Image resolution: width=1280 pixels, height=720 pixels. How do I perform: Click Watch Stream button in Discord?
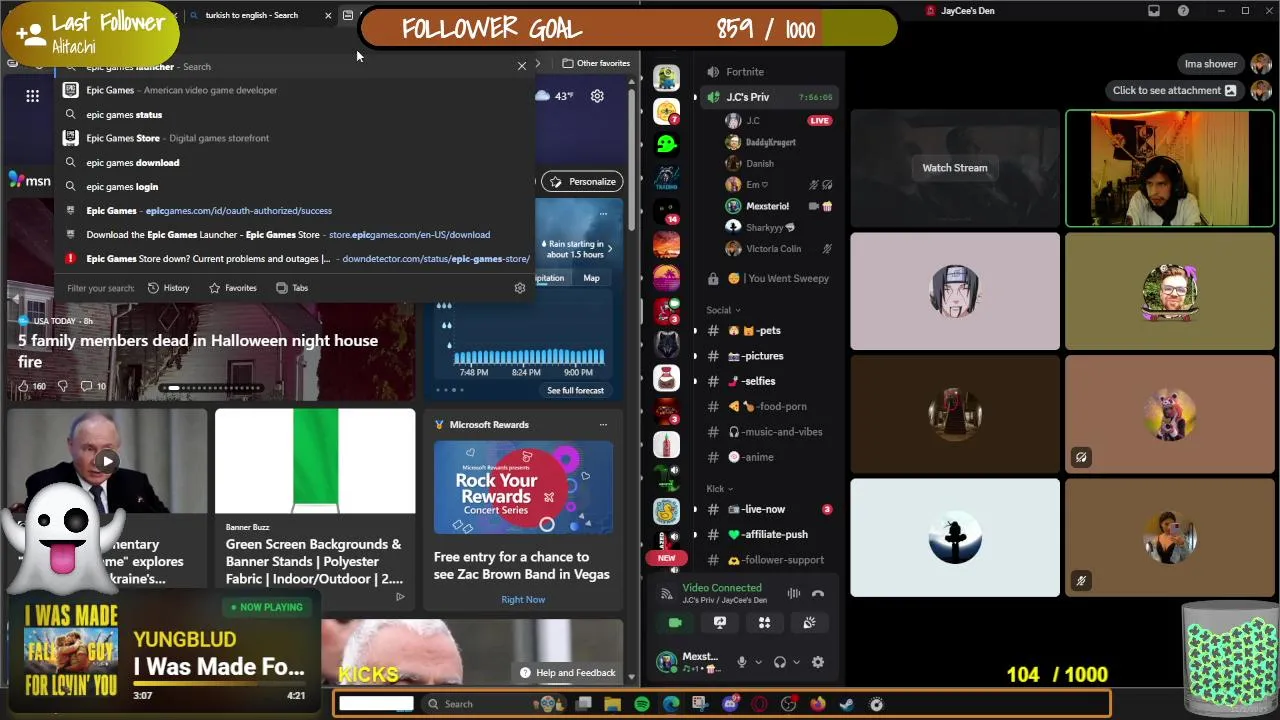click(x=955, y=168)
